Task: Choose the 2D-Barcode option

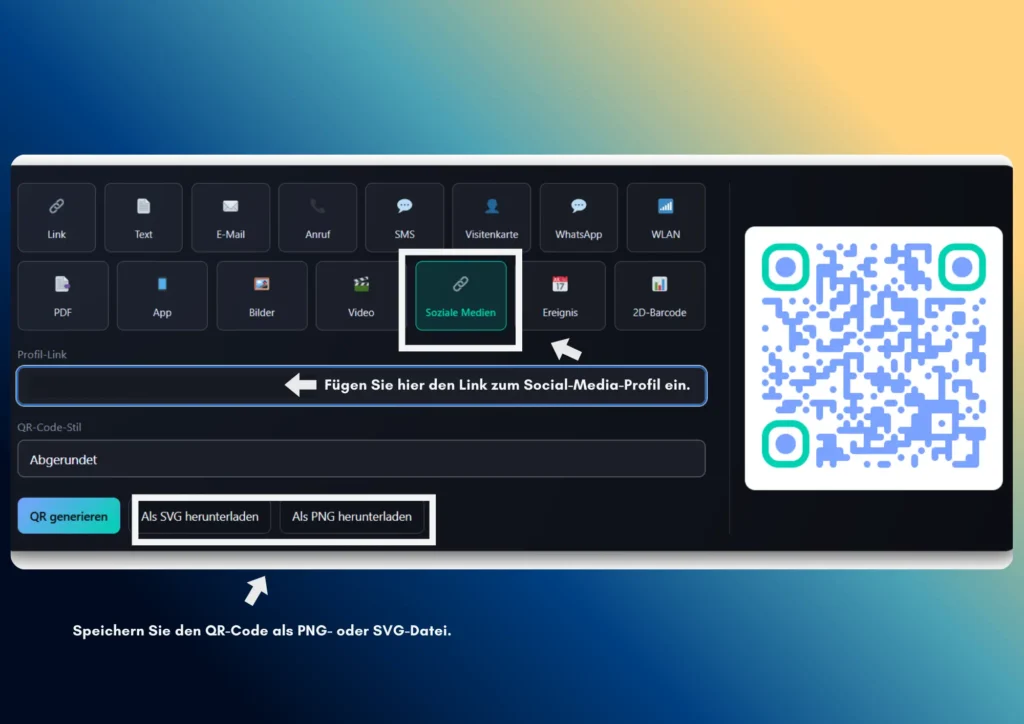Action: [660, 295]
